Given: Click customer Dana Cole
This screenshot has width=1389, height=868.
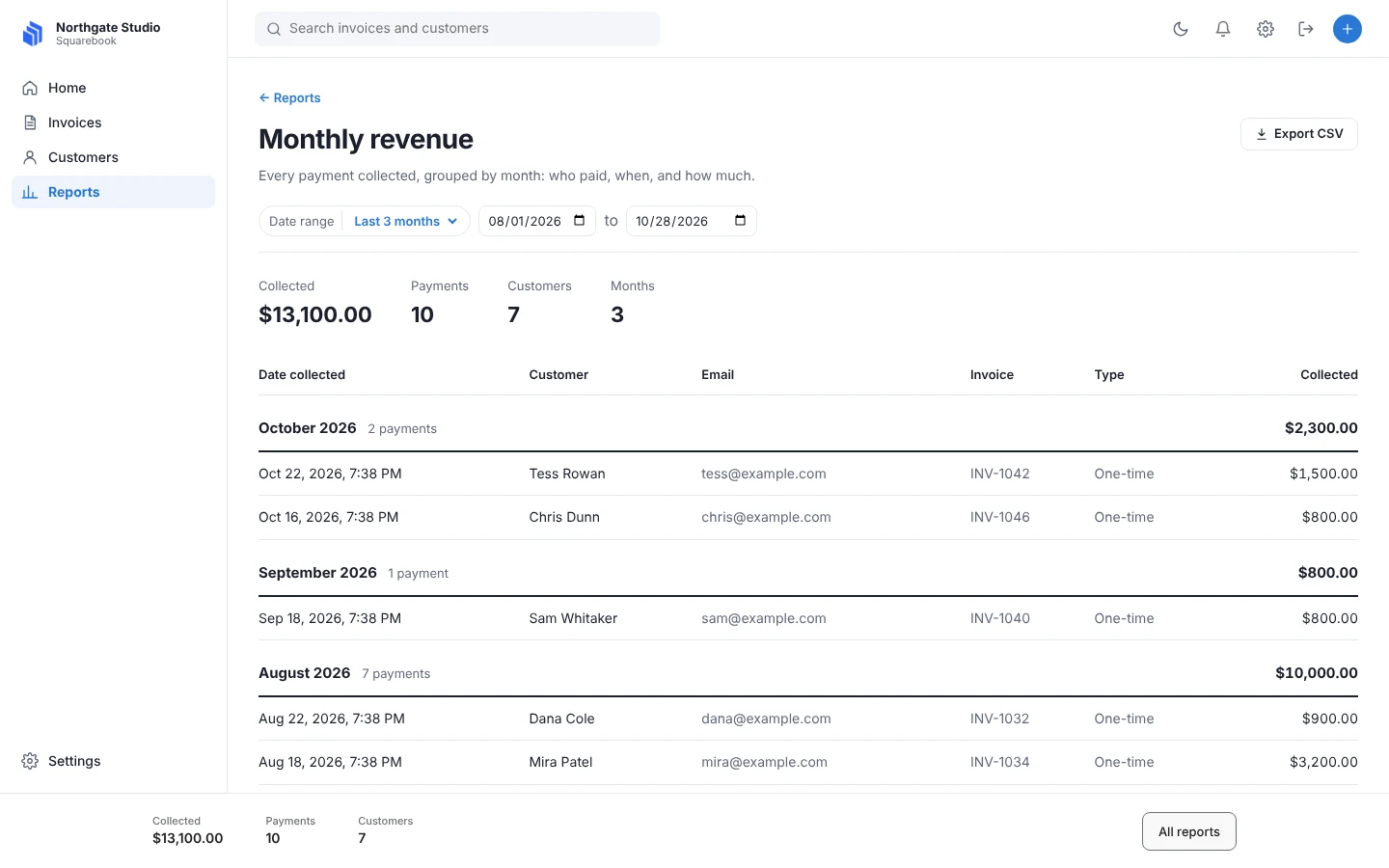Looking at the screenshot, I should pos(561,719).
